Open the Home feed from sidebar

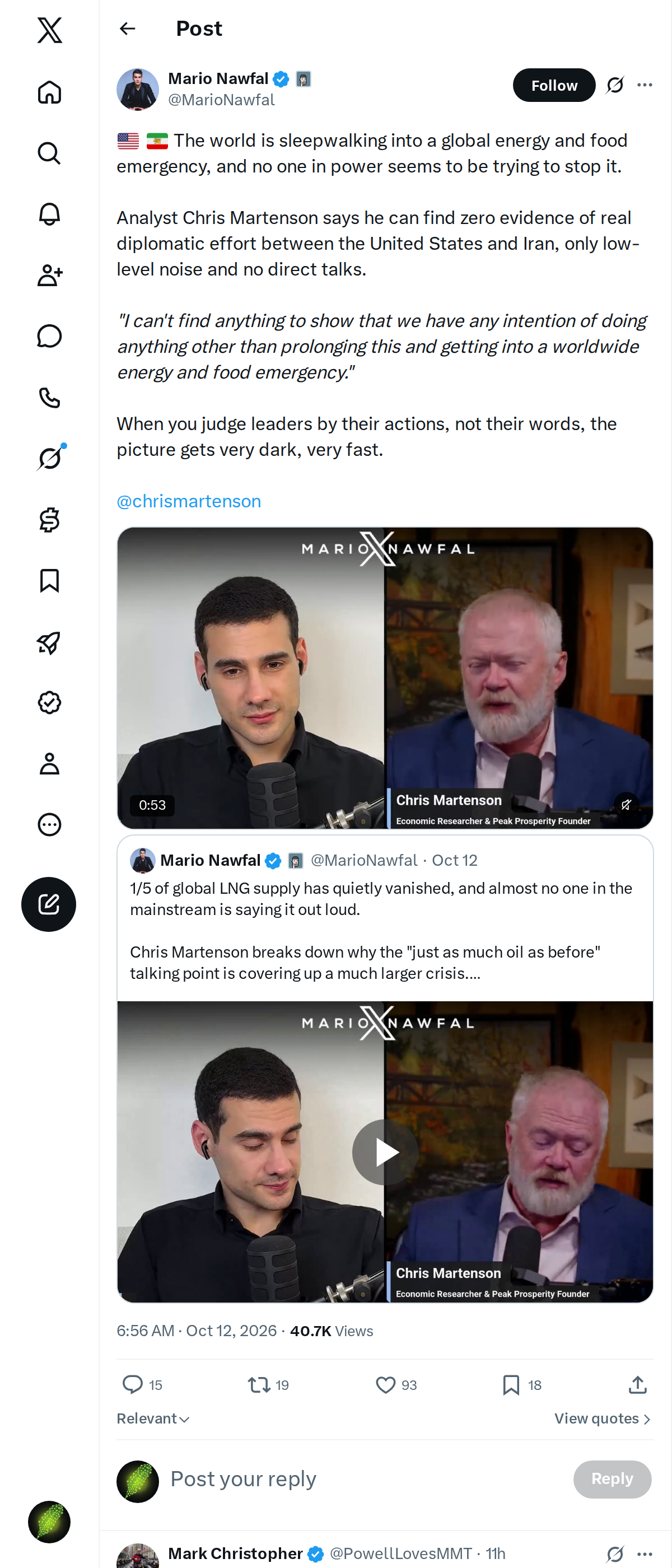[49, 92]
